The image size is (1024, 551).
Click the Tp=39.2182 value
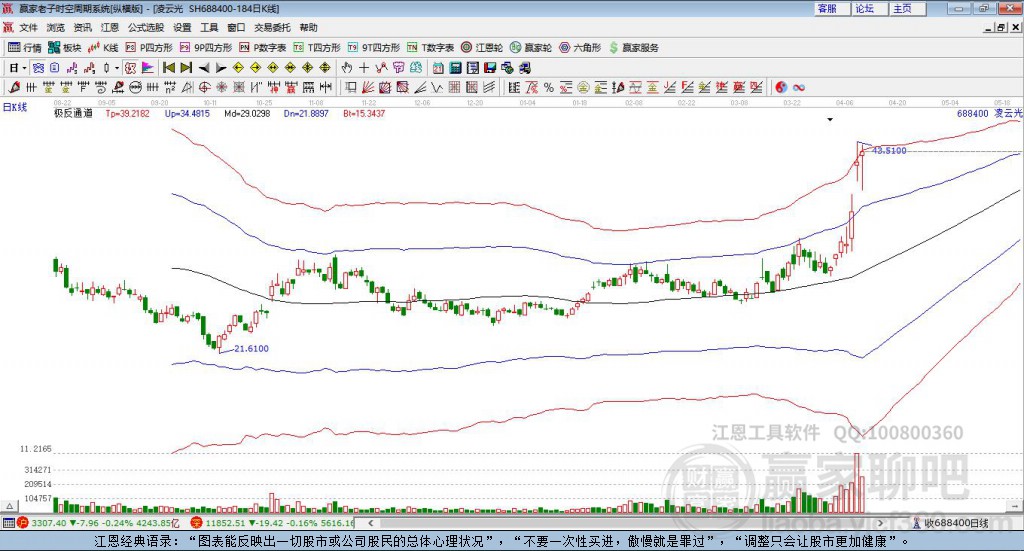tap(127, 114)
